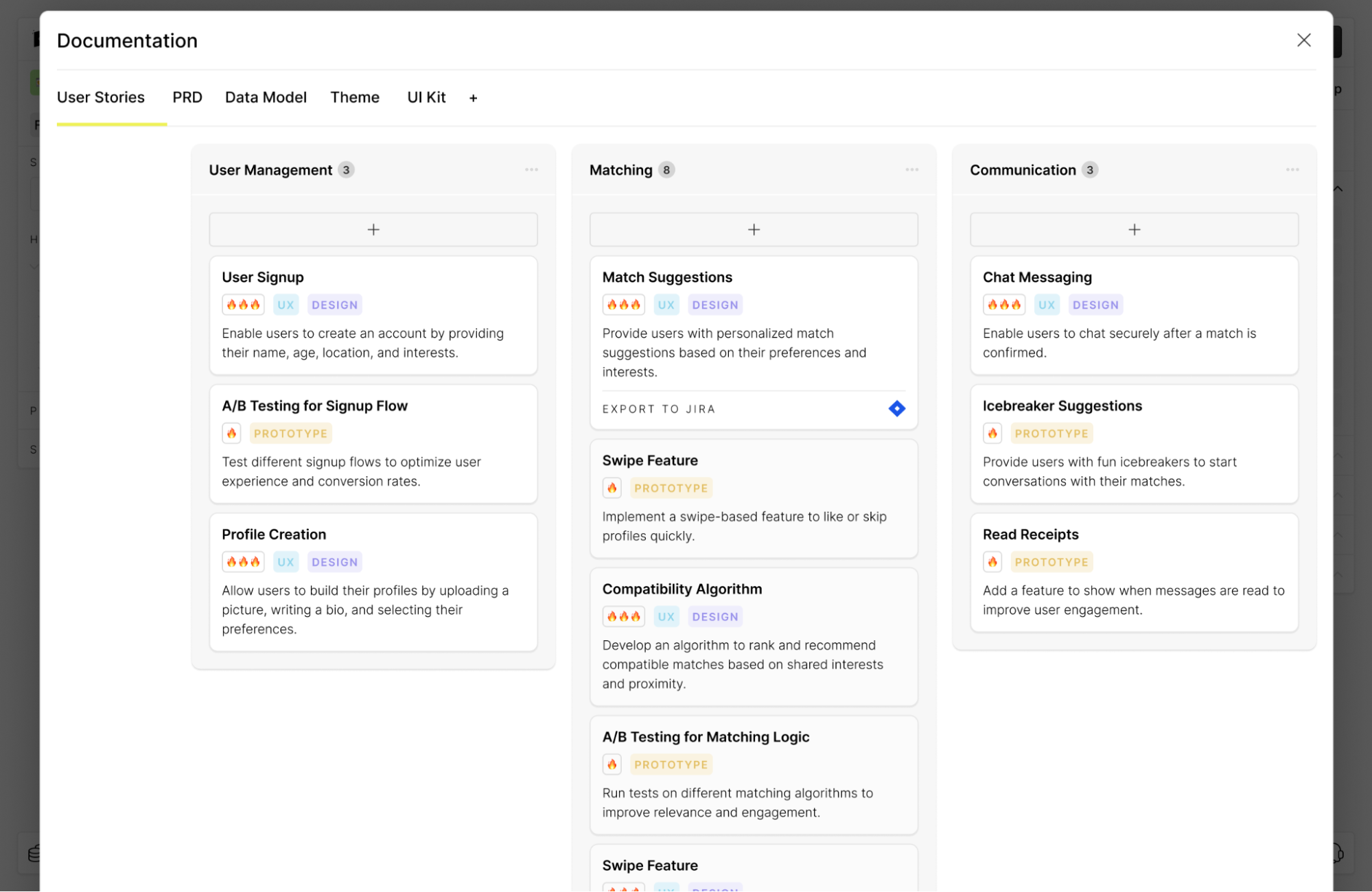Click Export to Jira link
The image size is (1372, 892).
point(658,409)
